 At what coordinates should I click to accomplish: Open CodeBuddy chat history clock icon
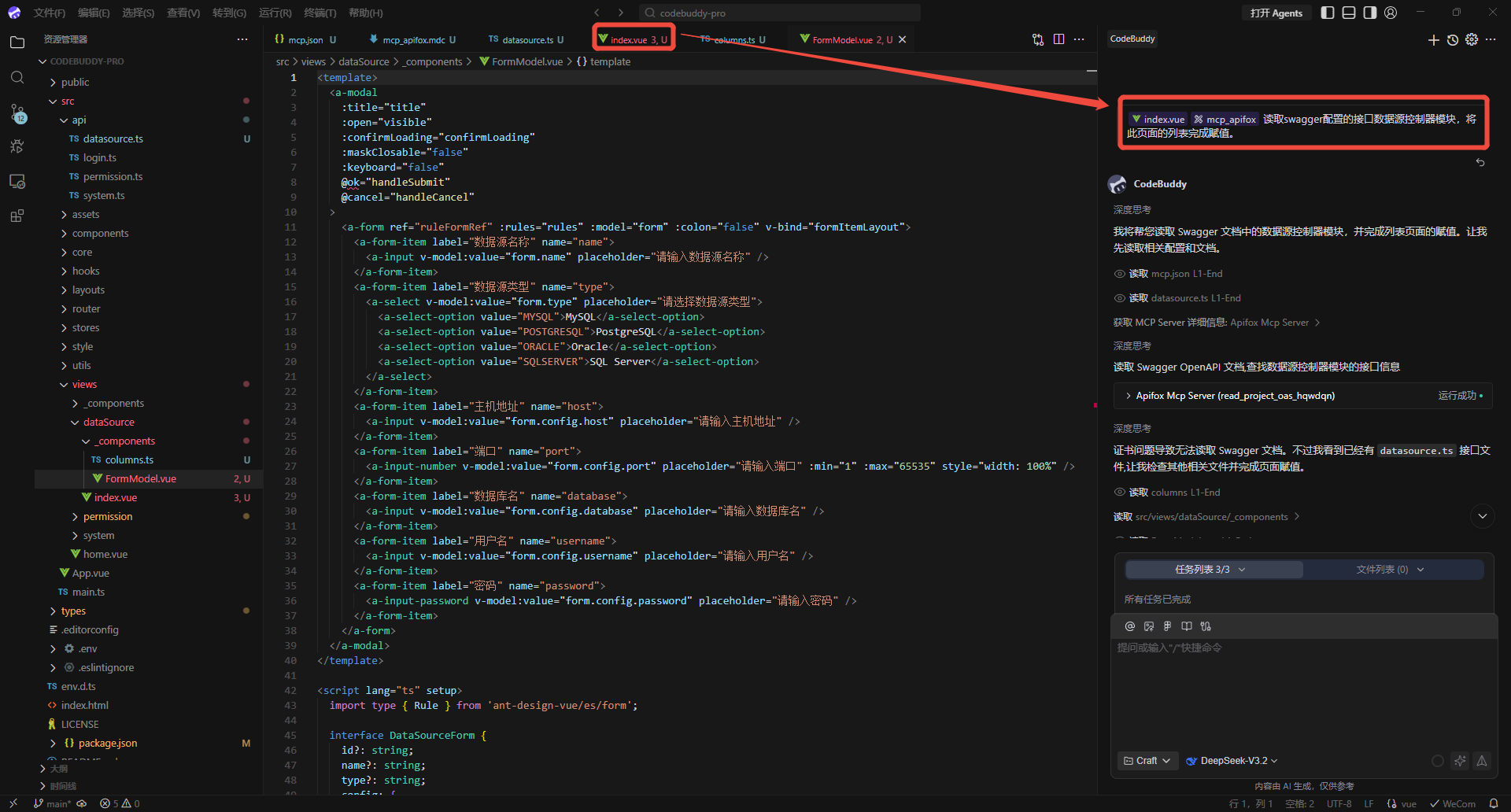pyautogui.click(x=1453, y=40)
